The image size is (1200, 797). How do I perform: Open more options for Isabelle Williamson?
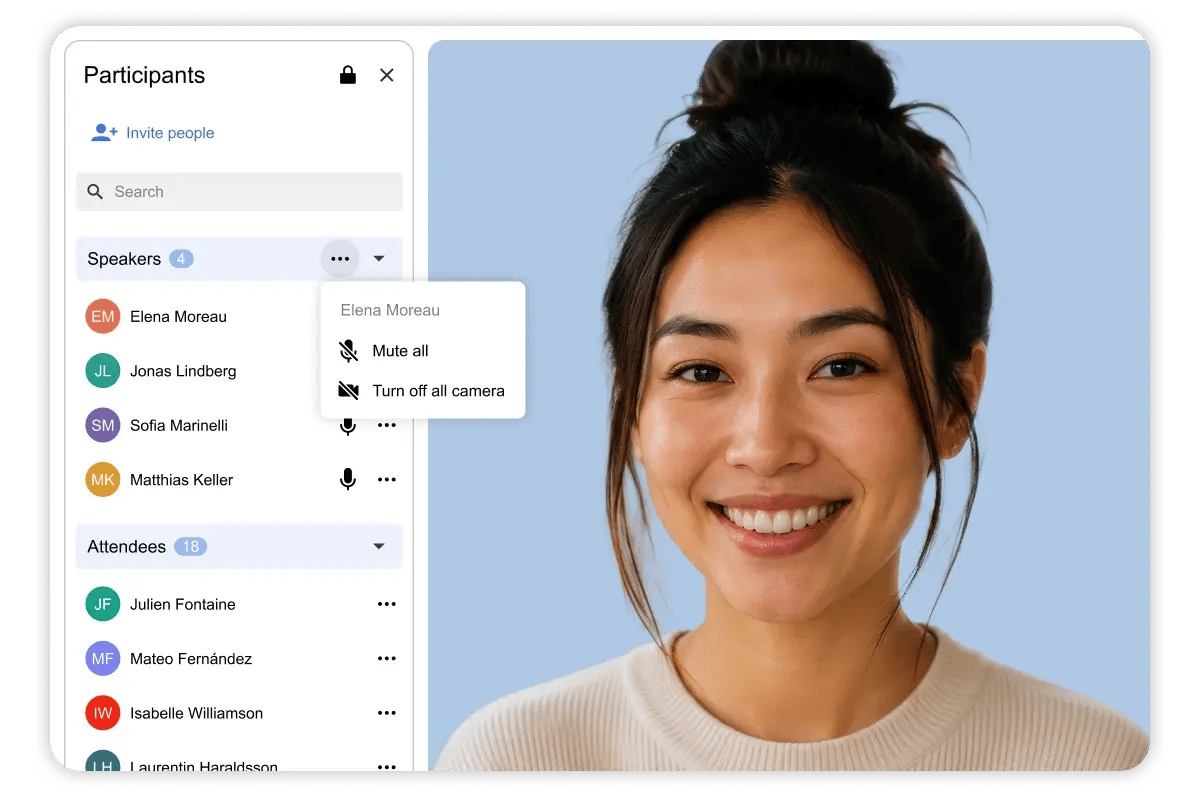click(387, 713)
